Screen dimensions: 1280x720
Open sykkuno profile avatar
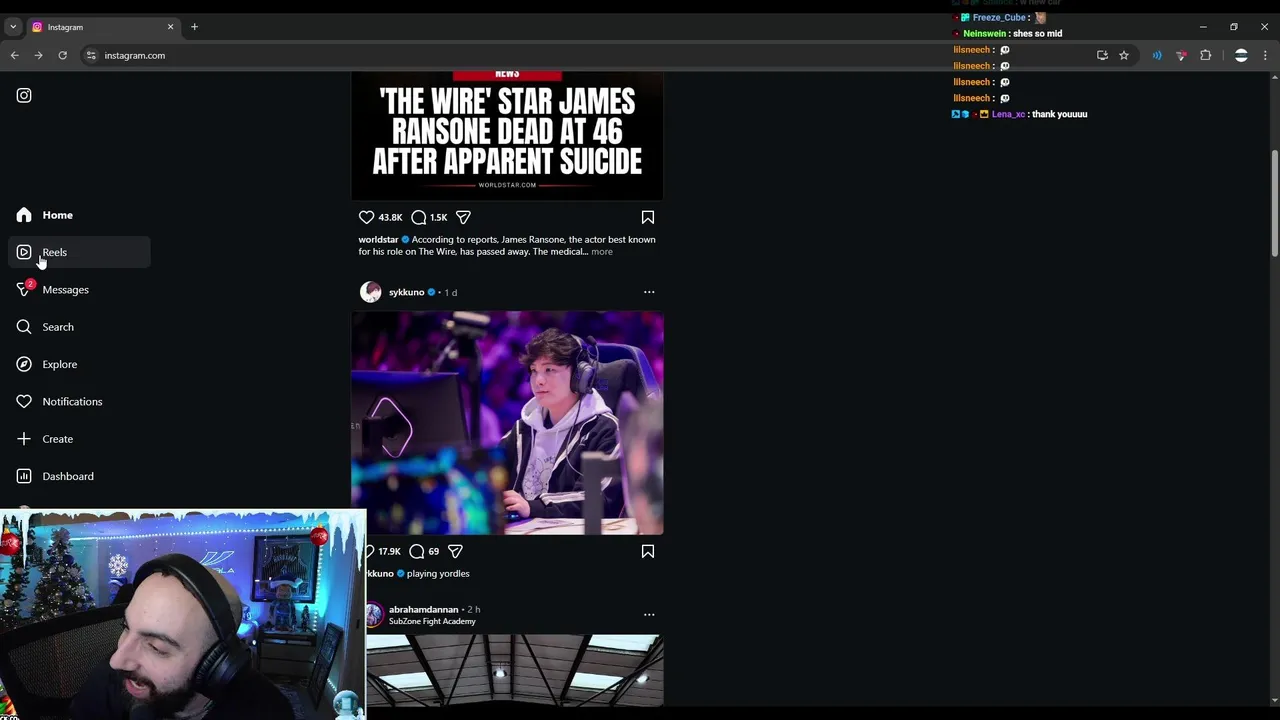(371, 292)
